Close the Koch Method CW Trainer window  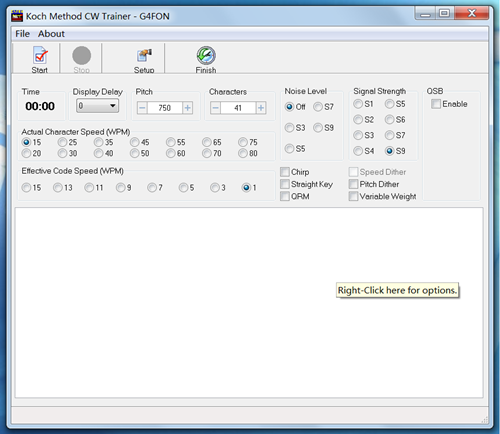click(x=472, y=14)
